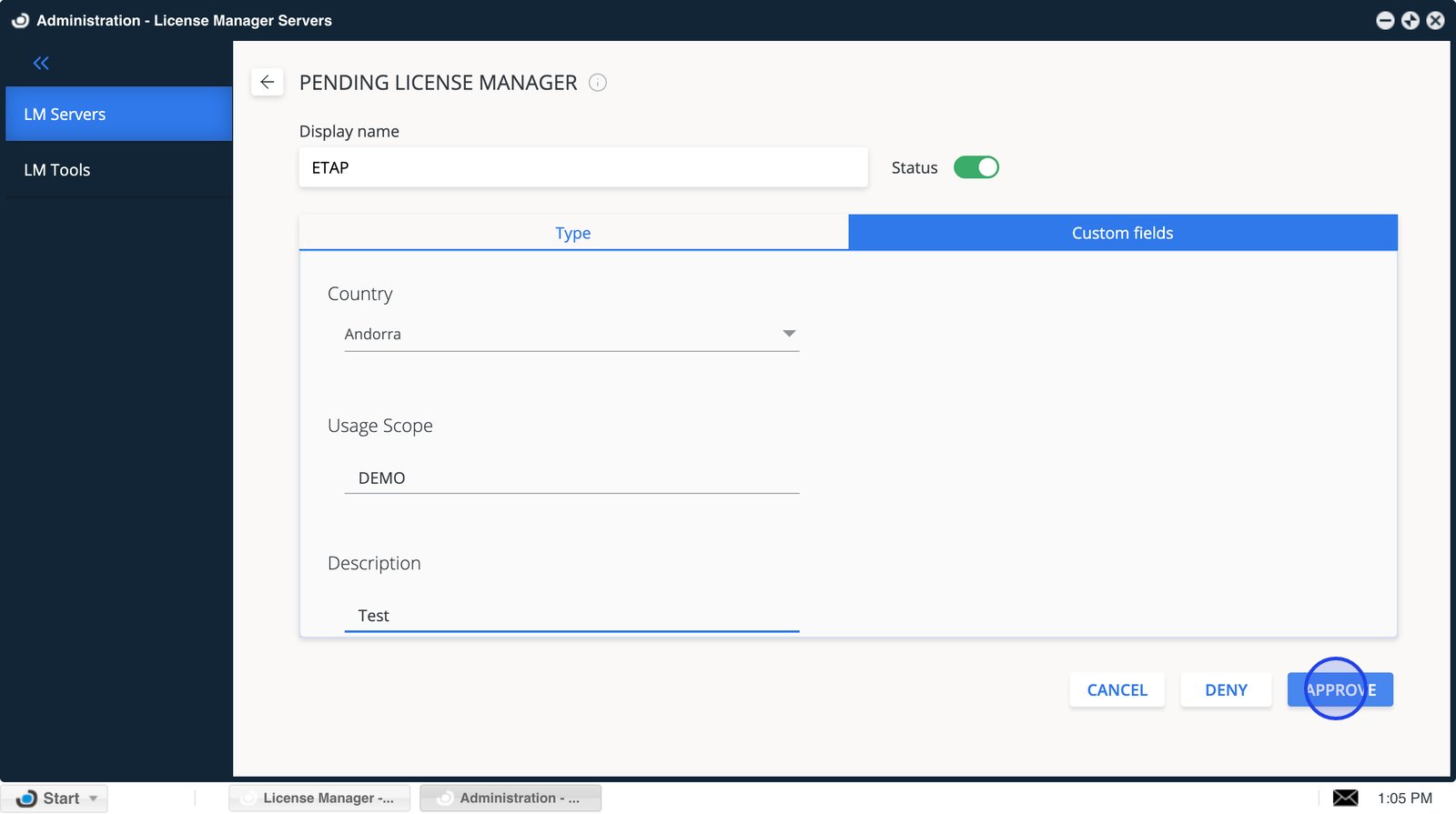This screenshot has height=814, width=1456.
Task: Maximize the Administration window
Action: coord(1410,20)
